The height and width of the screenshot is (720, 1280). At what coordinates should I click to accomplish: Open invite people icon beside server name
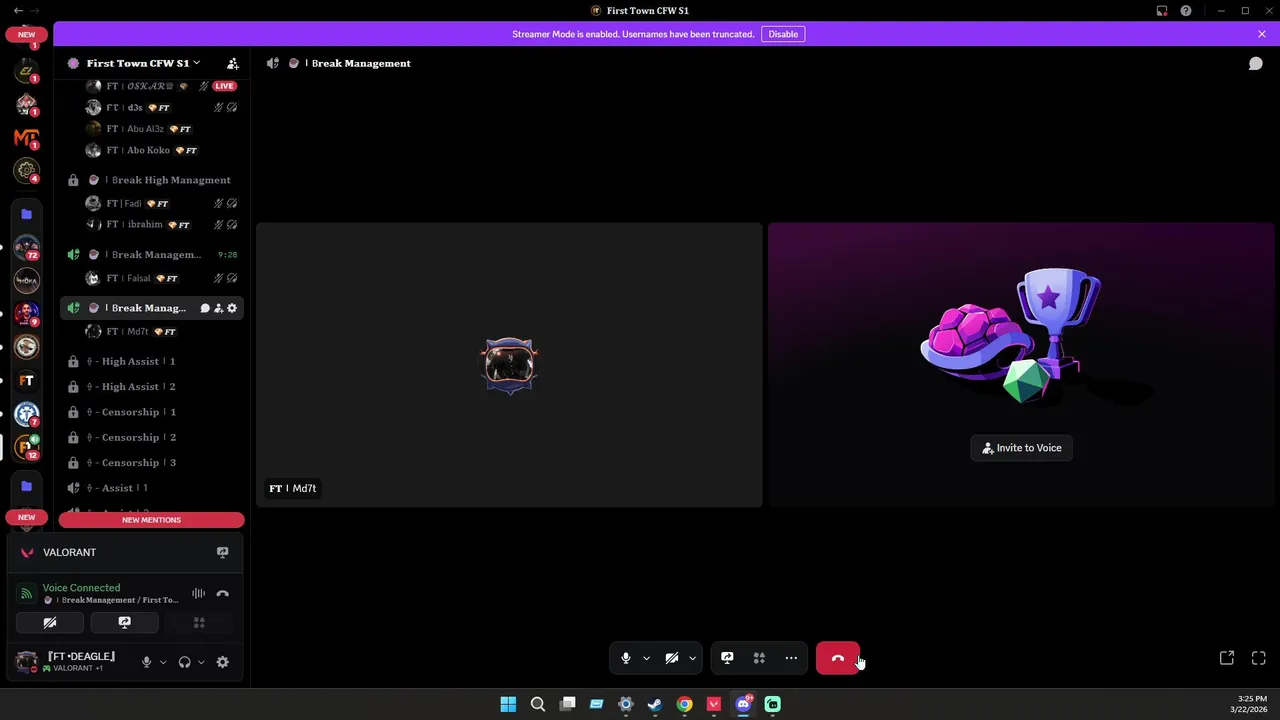(233, 63)
